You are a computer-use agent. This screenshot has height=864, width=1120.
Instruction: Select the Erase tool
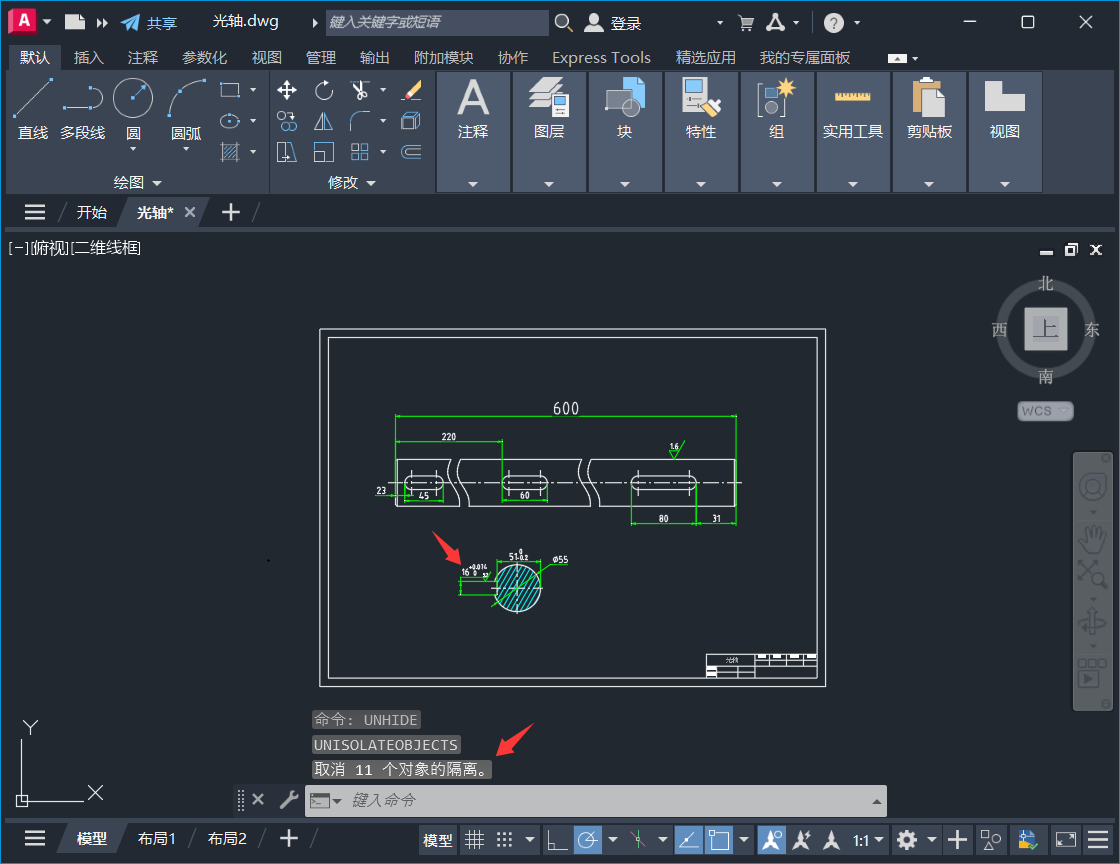pyautogui.click(x=413, y=90)
